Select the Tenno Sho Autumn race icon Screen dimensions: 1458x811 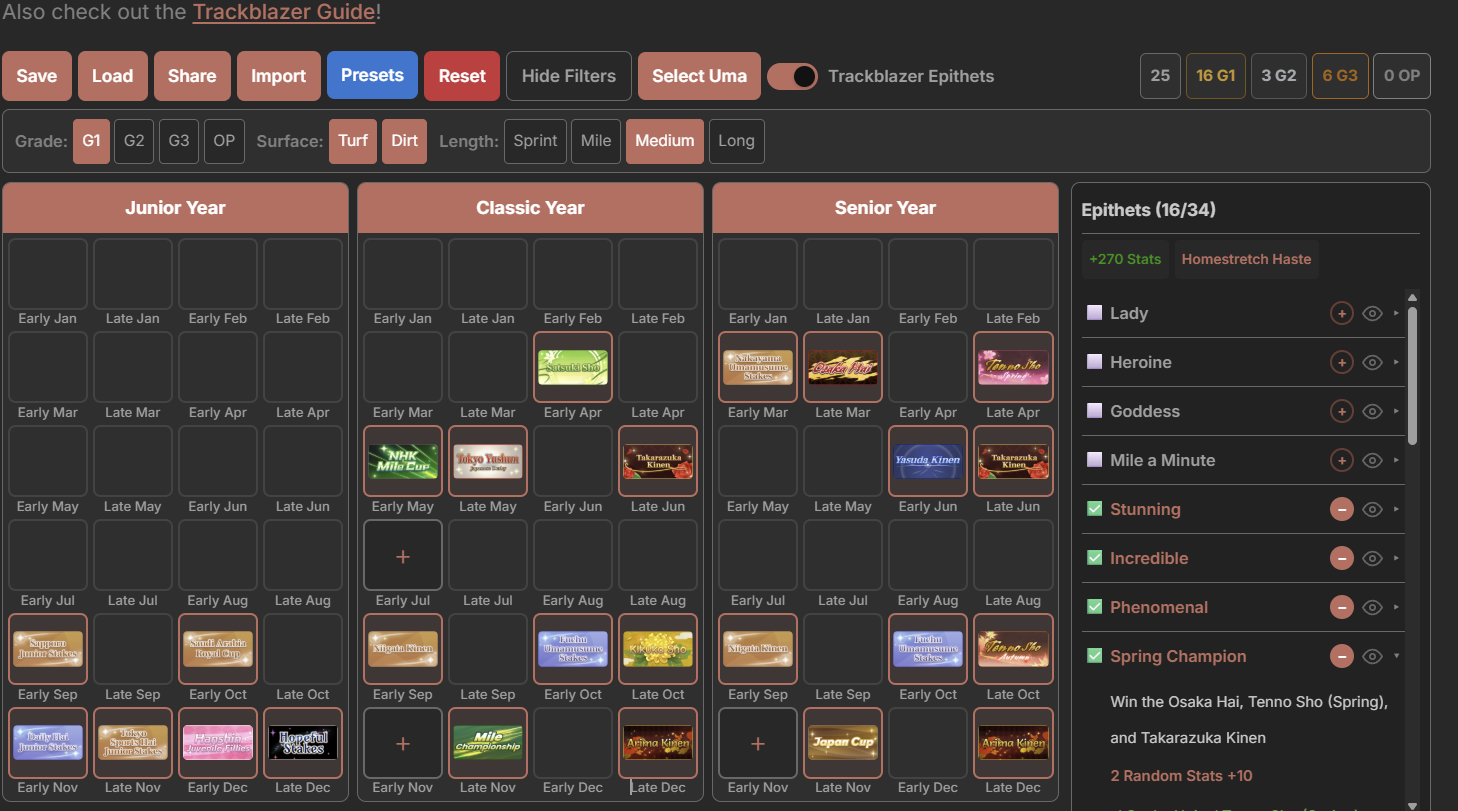[1013, 648]
